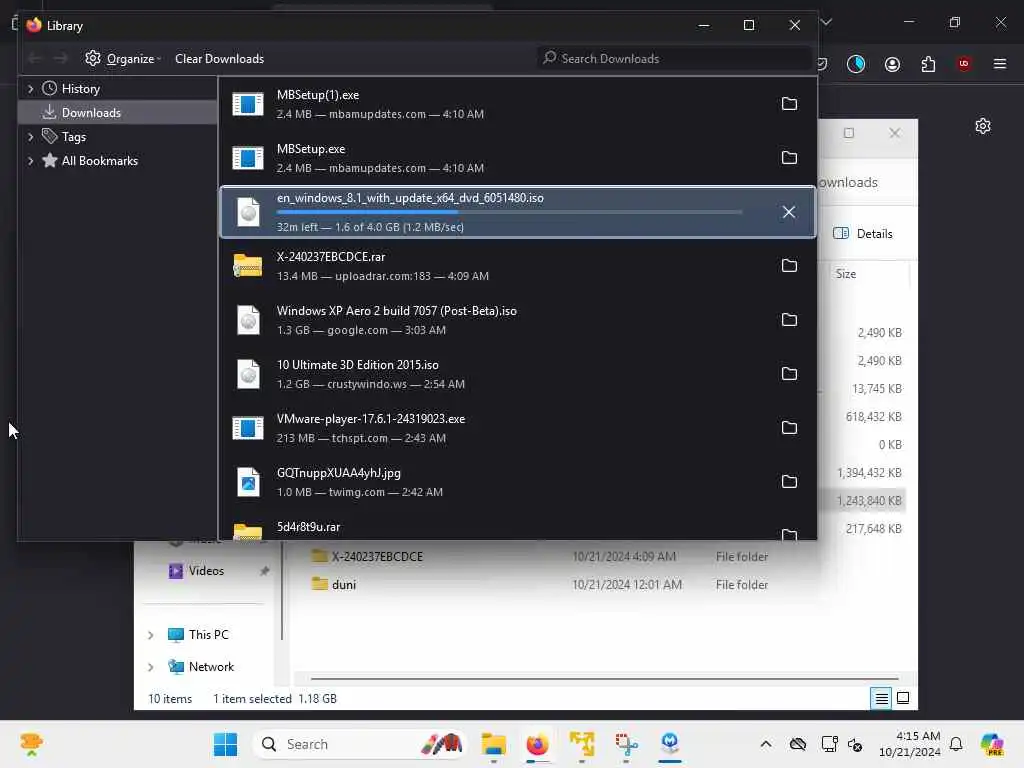Click the VMware-player installer icon
The image size is (1024, 768).
click(x=248, y=428)
